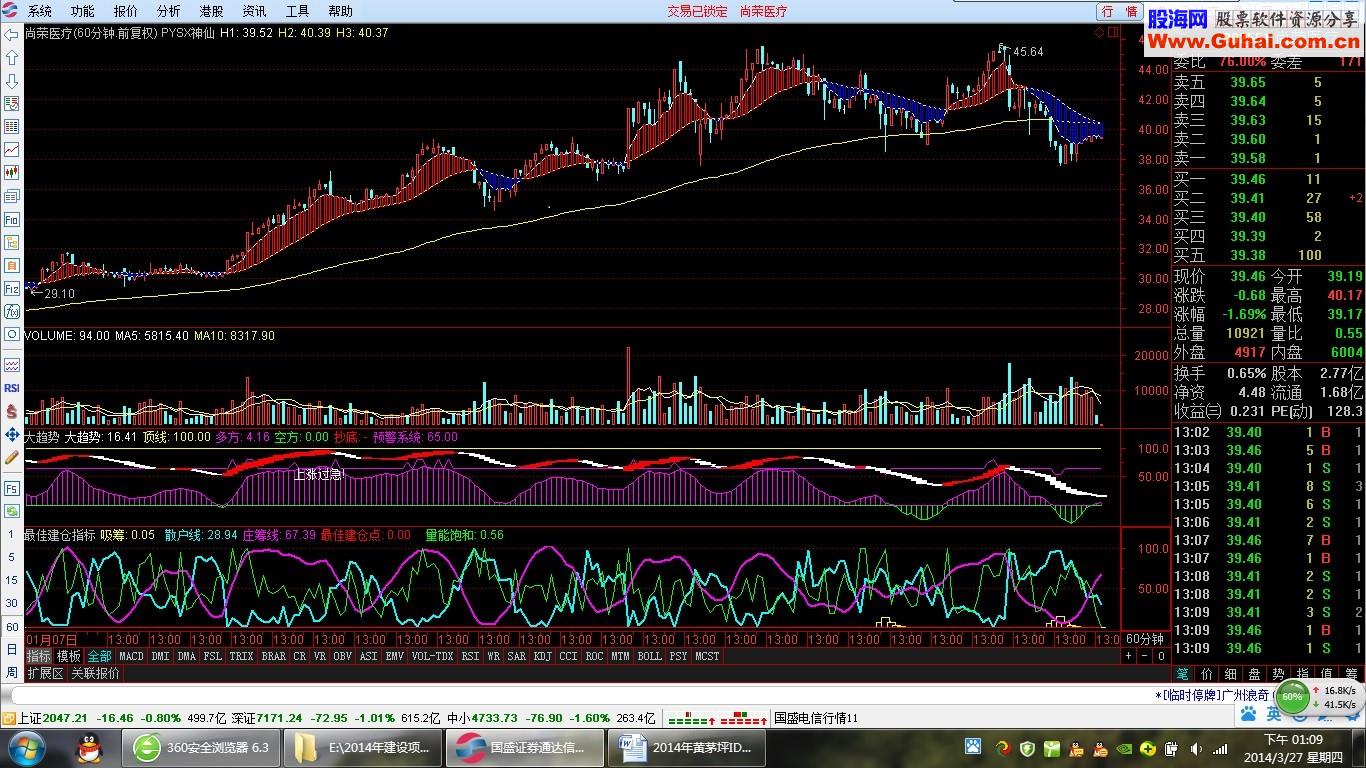
Task: Click the f(x) formula icon in sidebar
Action: pos(12,311)
